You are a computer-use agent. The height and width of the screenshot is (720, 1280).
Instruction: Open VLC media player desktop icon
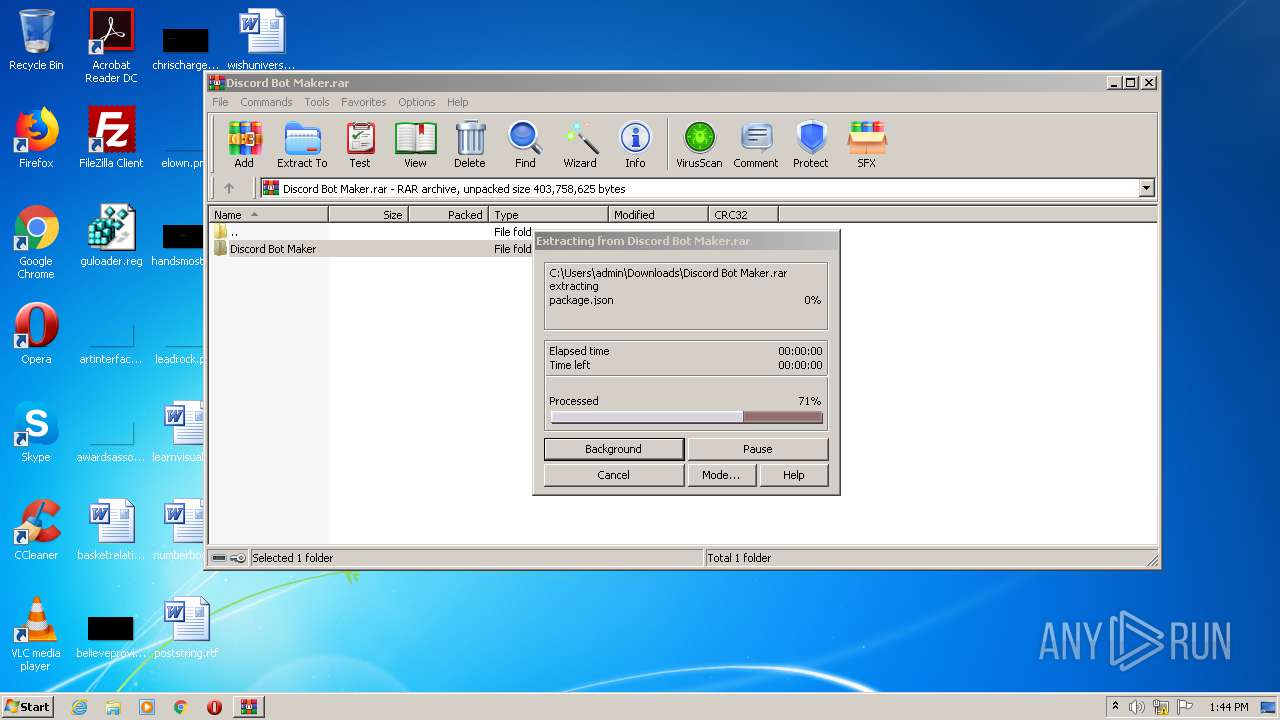36,634
